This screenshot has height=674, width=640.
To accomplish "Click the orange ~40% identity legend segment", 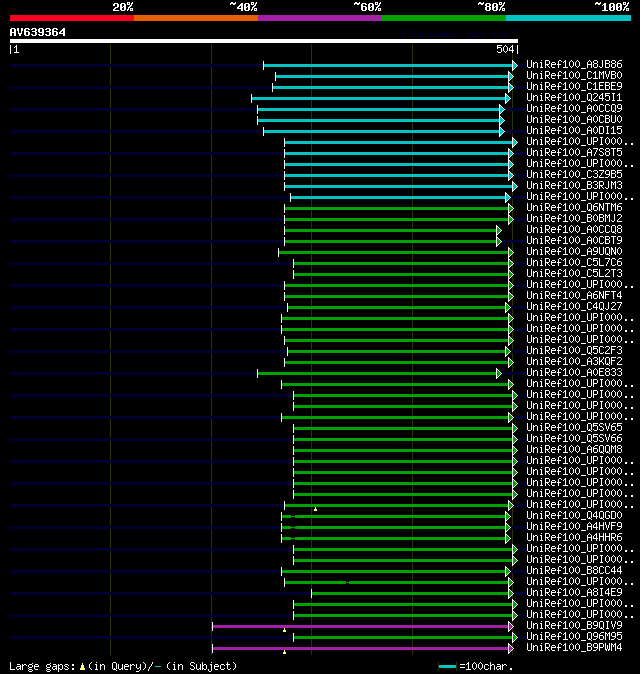I will pyautogui.click(x=196, y=18).
